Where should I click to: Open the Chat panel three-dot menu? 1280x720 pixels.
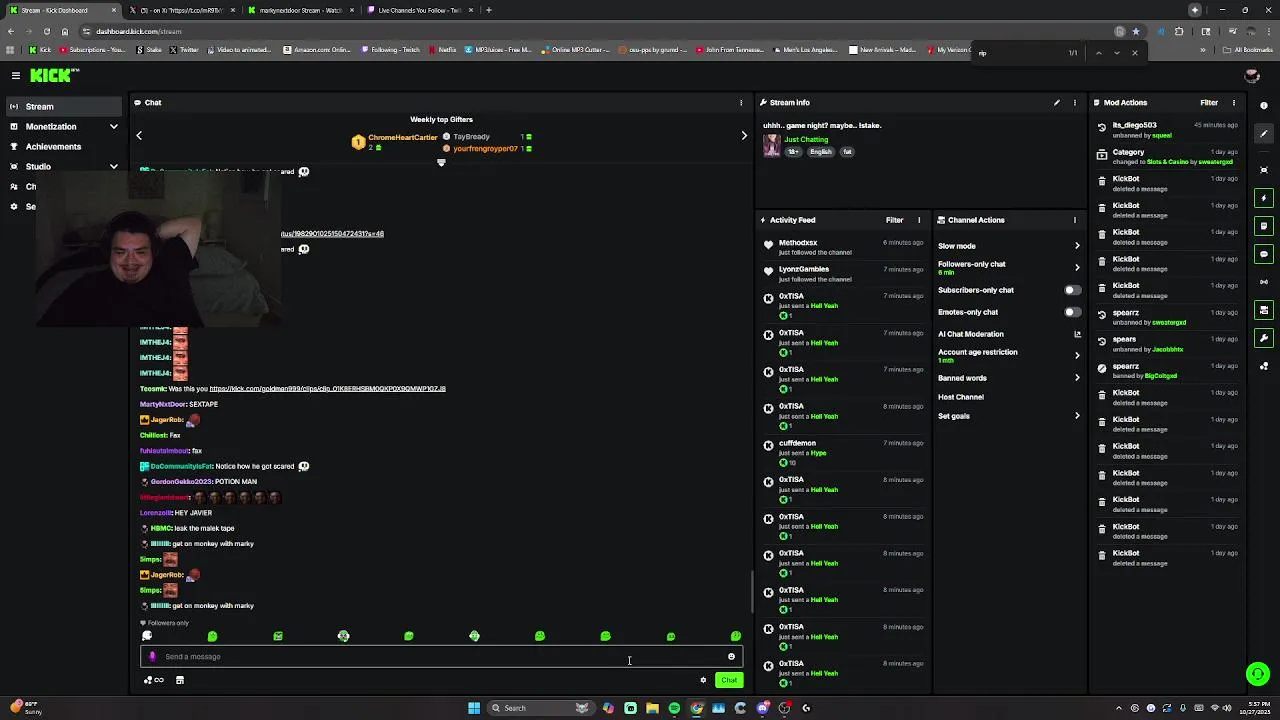coord(741,102)
